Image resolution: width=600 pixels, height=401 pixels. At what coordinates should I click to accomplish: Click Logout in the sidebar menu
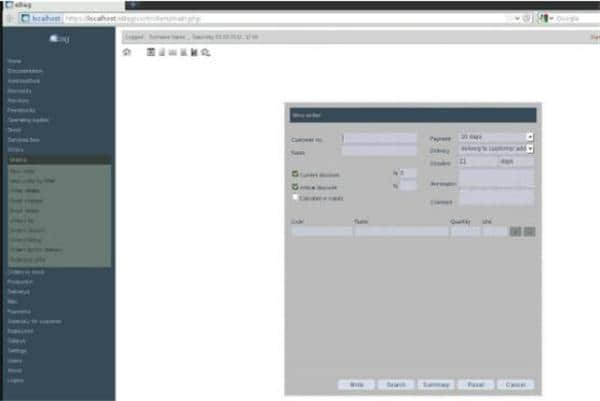pyautogui.click(x=16, y=381)
